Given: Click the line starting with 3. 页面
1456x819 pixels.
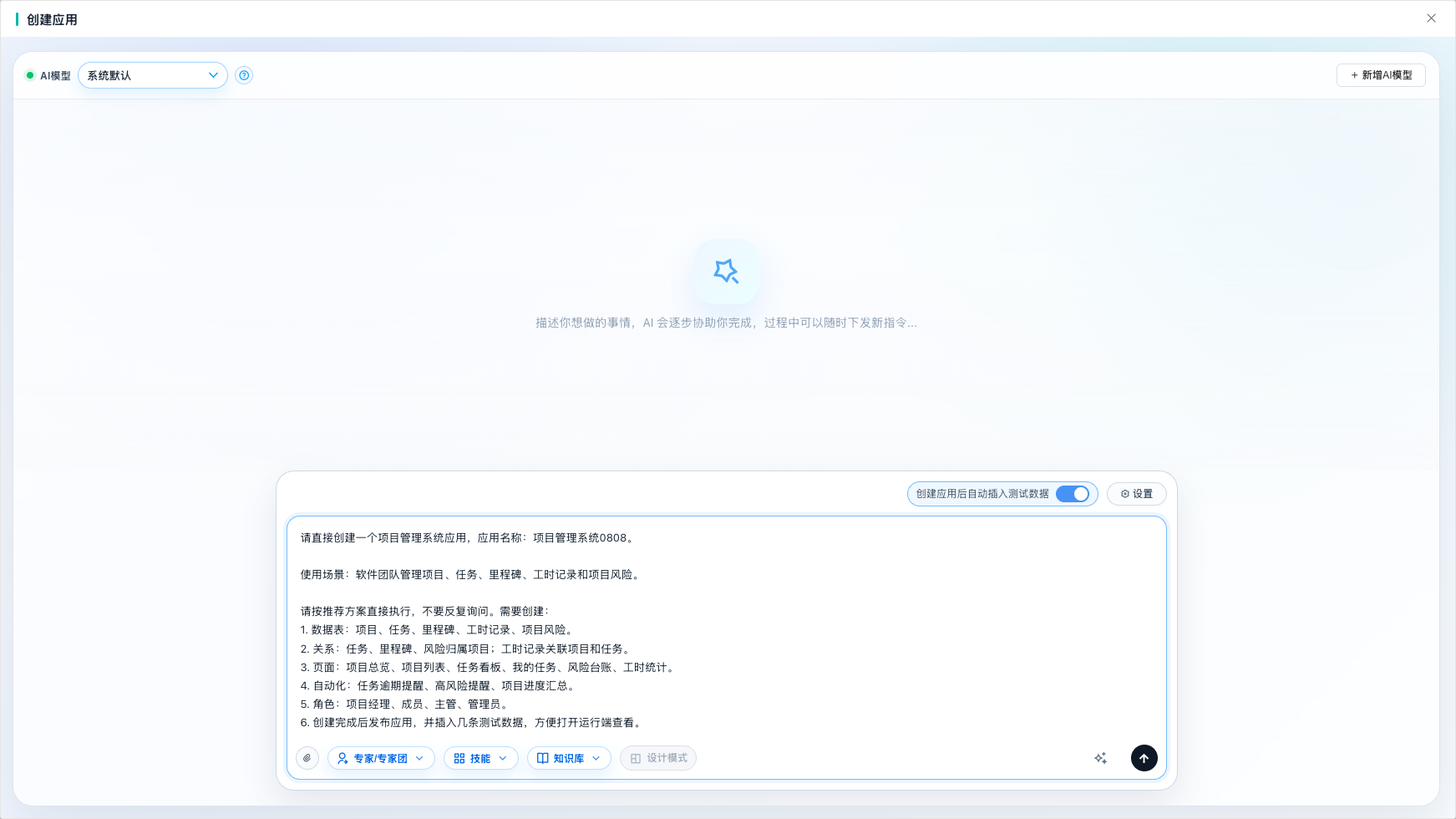Looking at the screenshot, I should tap(489, 667).
